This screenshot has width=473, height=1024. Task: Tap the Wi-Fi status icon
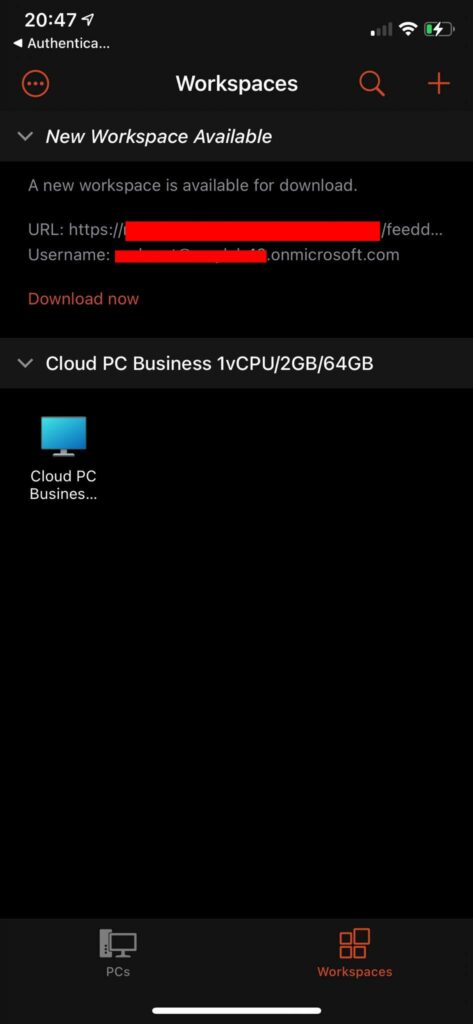tap(409, 29)
